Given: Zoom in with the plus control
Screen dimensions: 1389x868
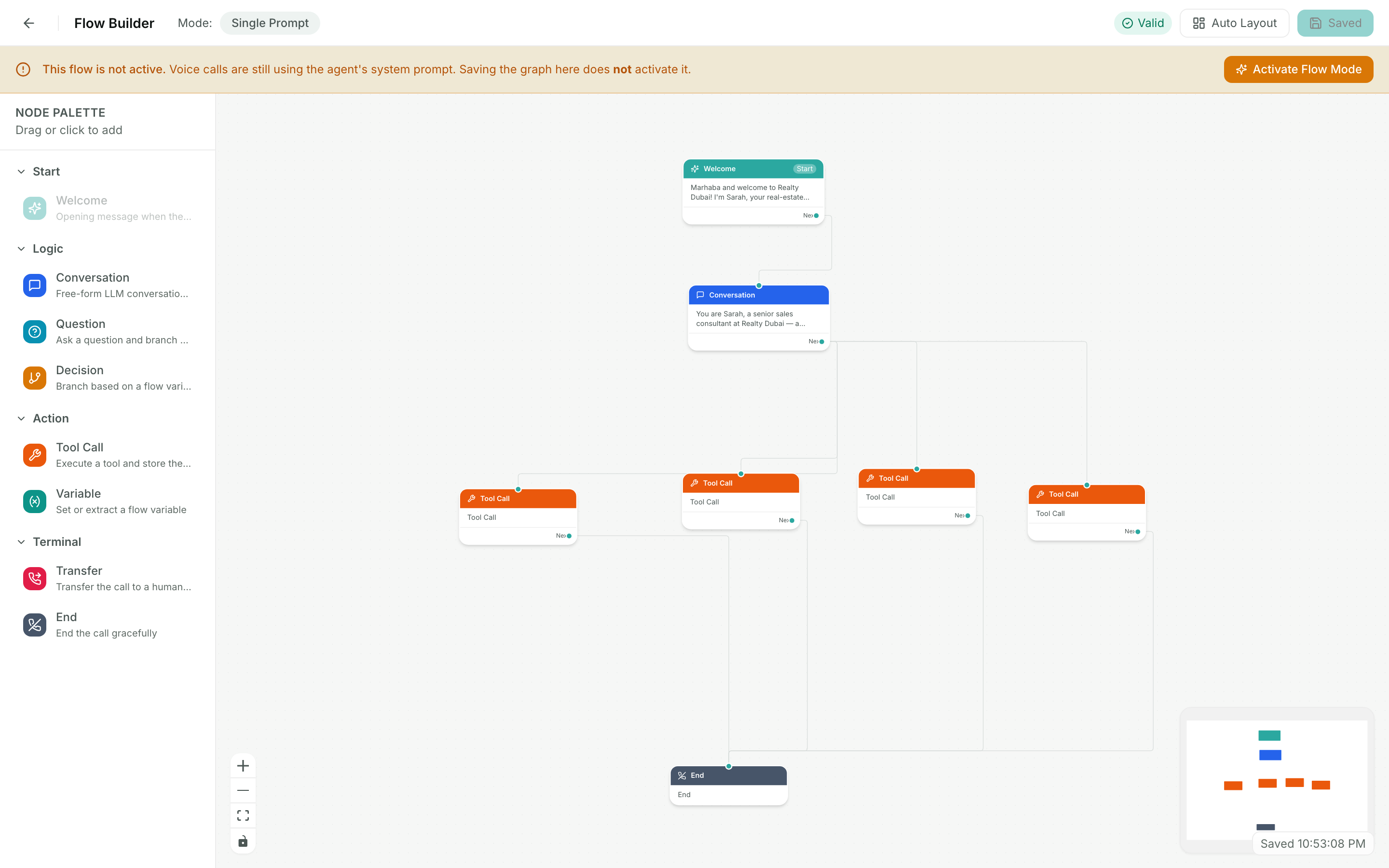Looking at the screenshot, I should (x=243, y=766).
